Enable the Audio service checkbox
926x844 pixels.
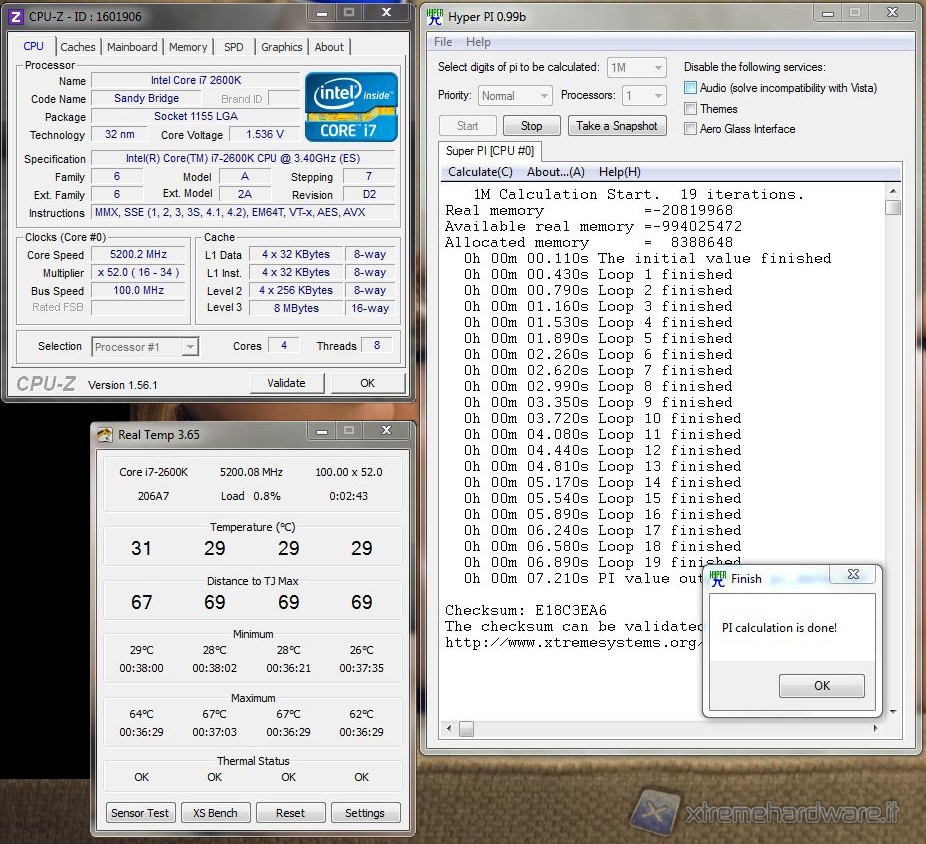pyautogui.click(x=690, y=88)
